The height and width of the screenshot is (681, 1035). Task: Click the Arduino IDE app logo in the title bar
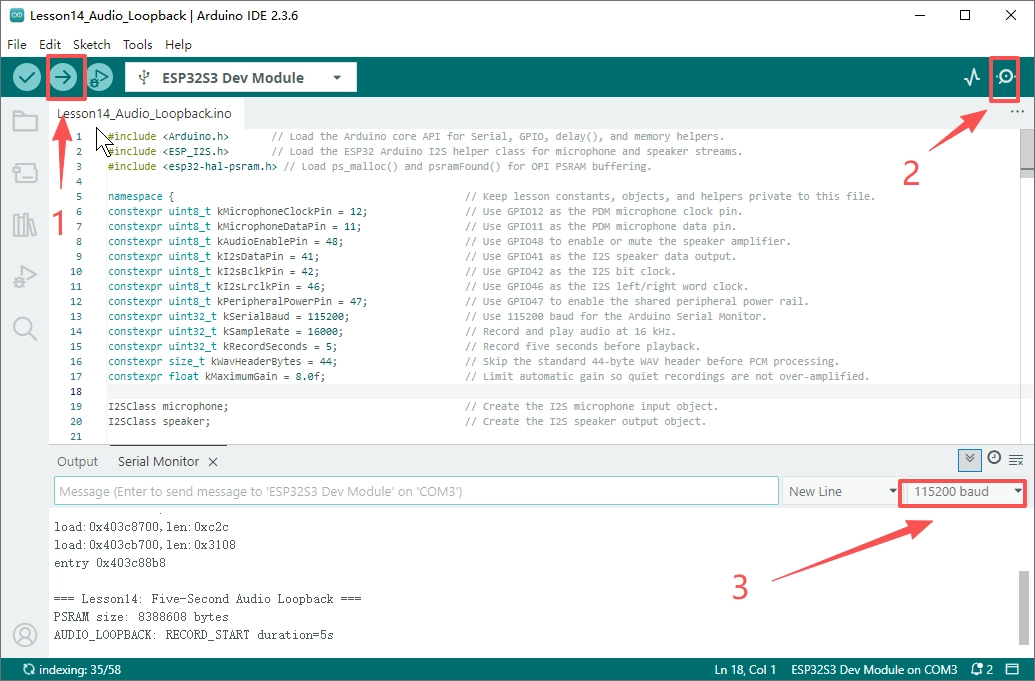coord(17,15)
